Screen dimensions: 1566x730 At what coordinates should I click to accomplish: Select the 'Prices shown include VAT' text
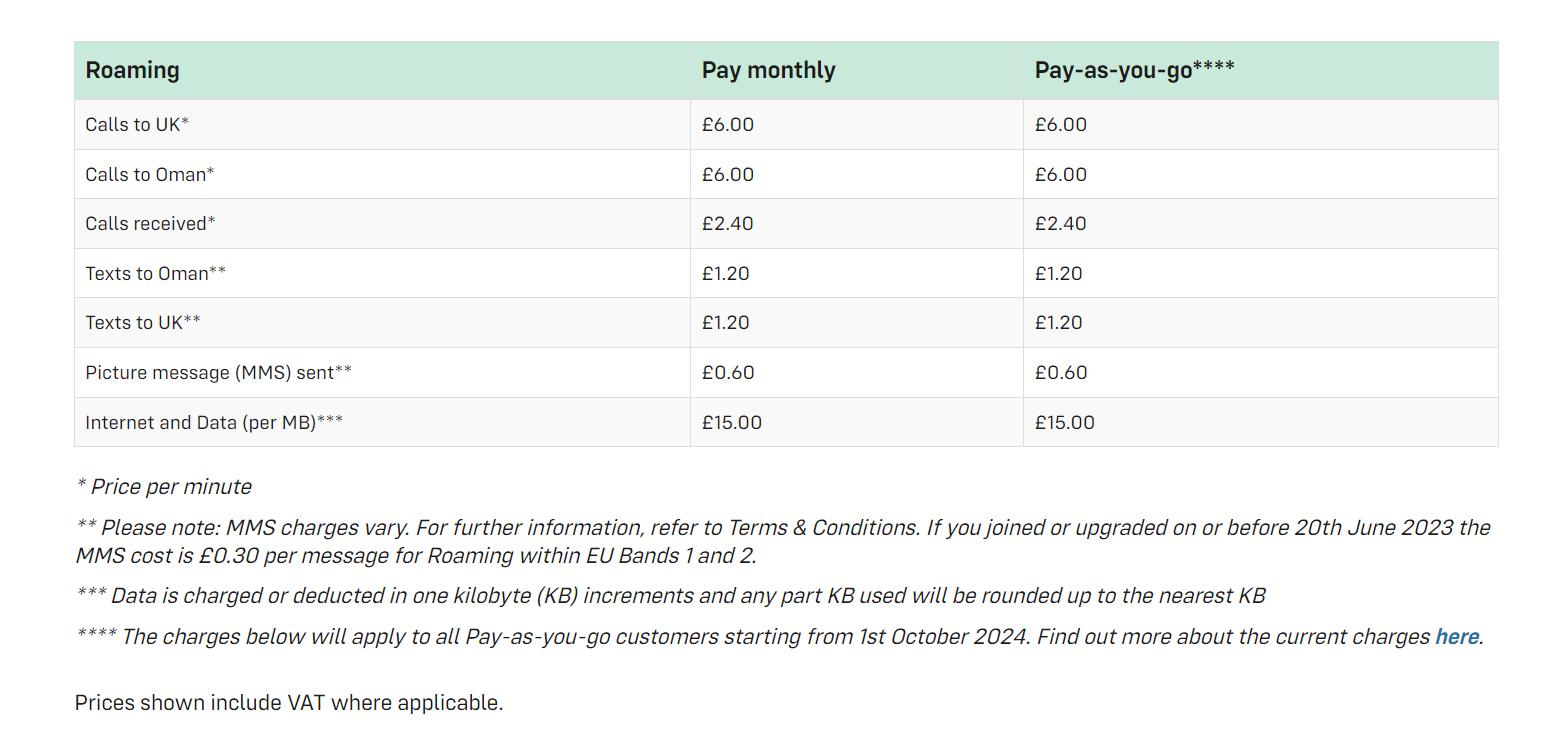click(289, 703)
